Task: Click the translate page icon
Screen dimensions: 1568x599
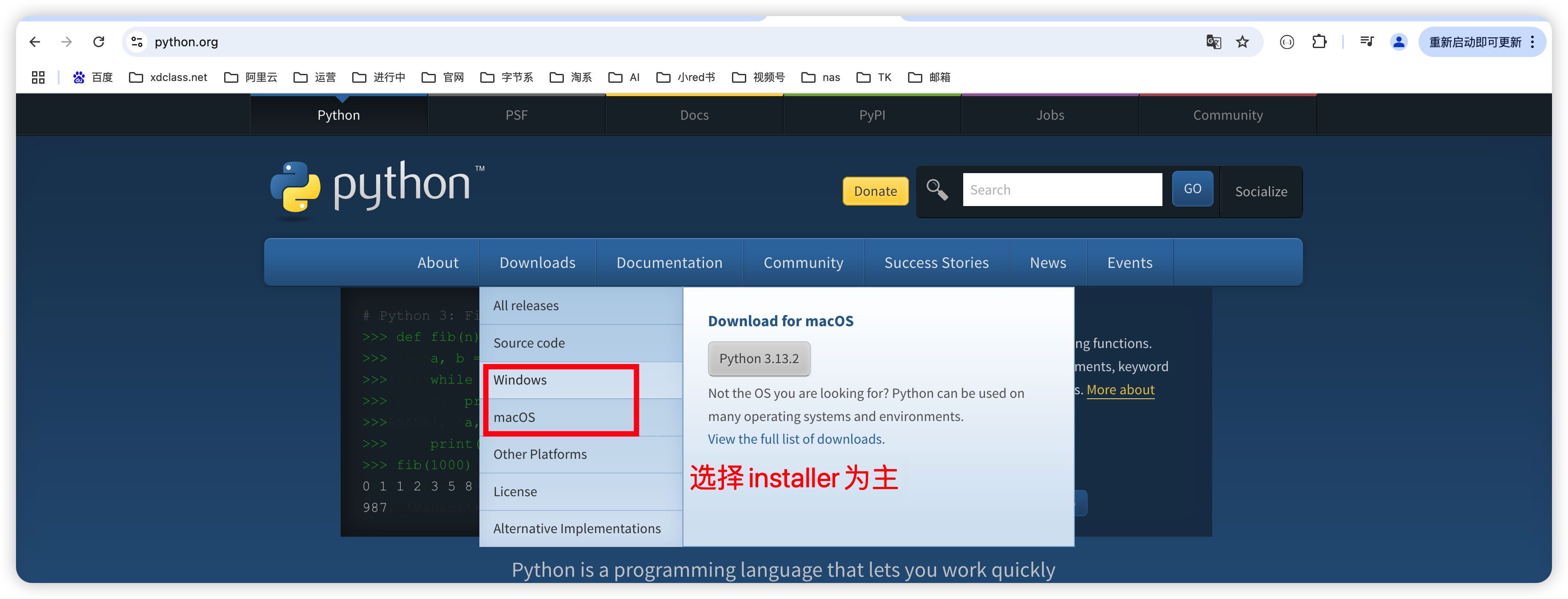Action: 1213,42
